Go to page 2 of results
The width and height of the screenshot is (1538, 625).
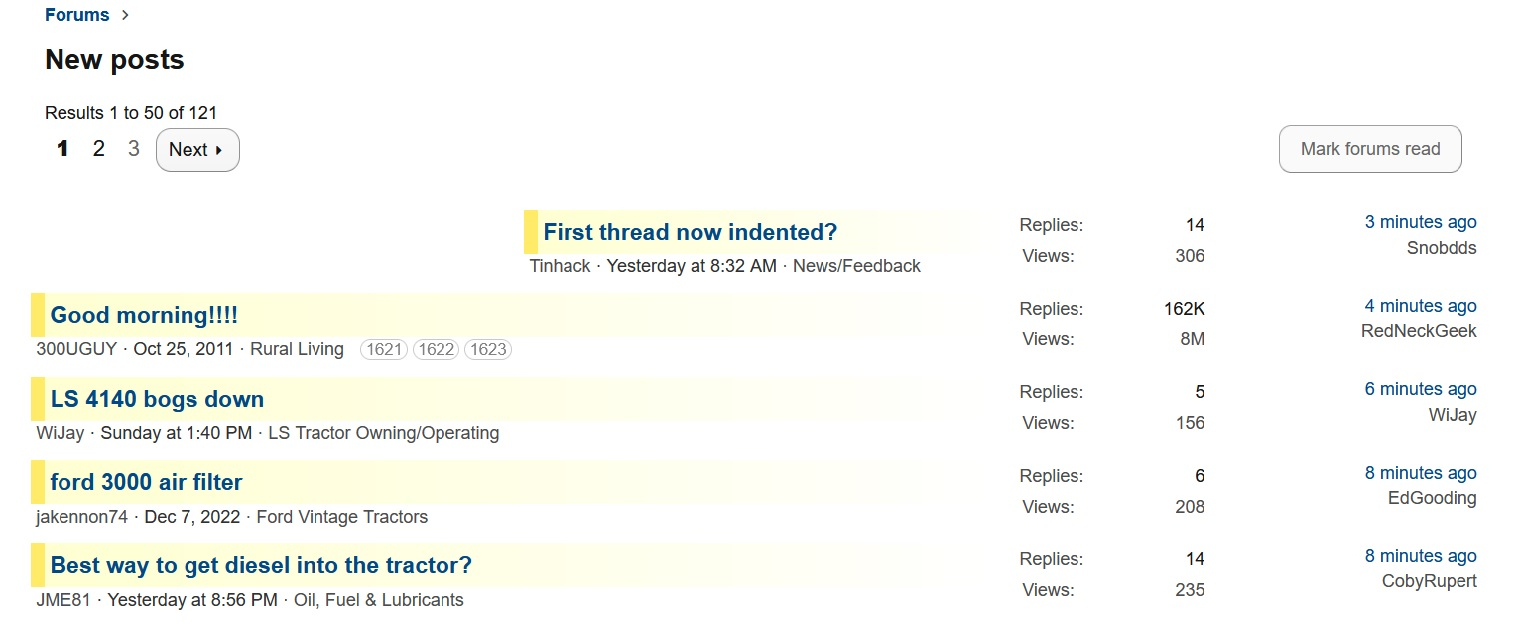[98, 149]
